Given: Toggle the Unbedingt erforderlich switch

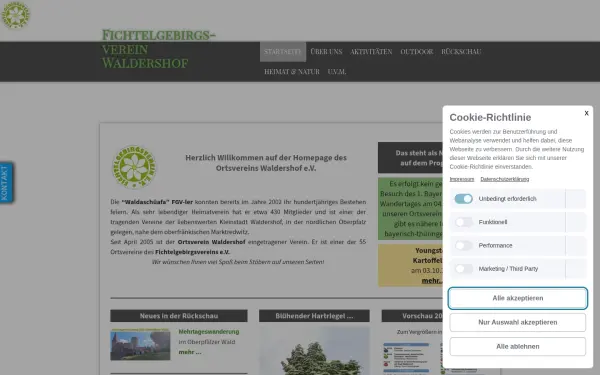Looking at the screenshot, I should (463, 199).
